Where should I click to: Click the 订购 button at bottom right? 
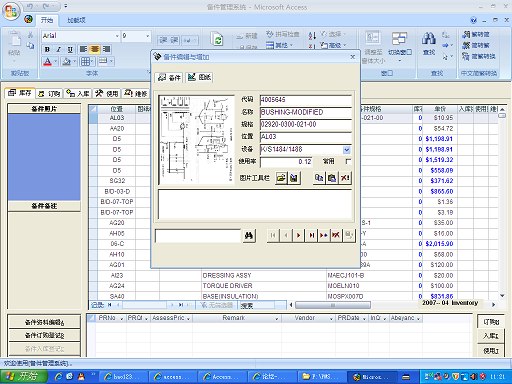click(491, 322)
